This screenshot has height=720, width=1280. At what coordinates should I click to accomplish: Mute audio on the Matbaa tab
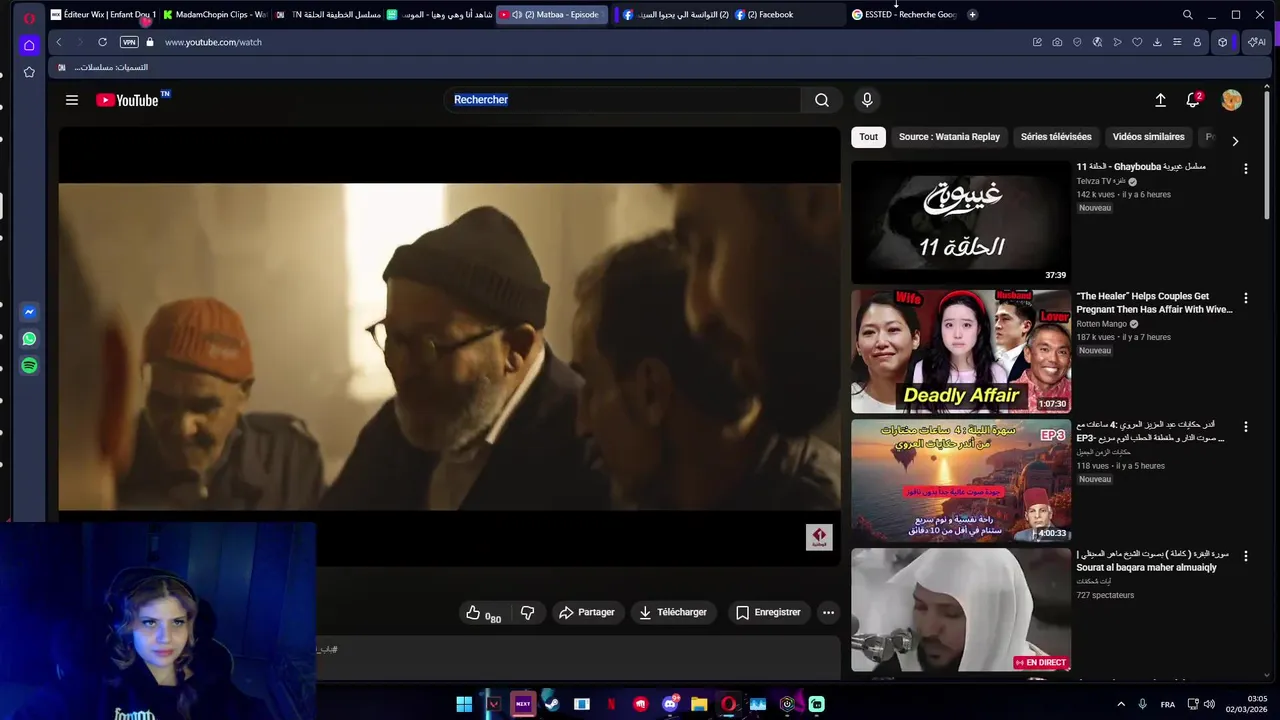[x=517, y=15]
